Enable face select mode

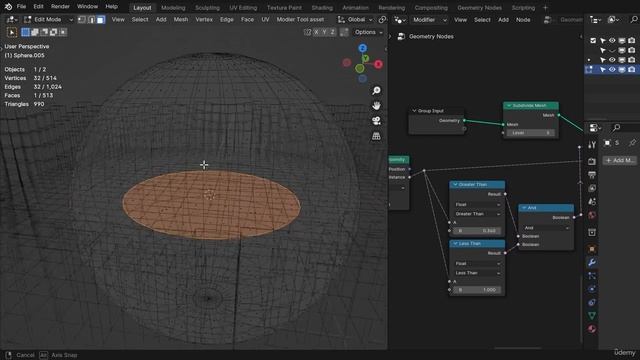(x=100, y=20)
